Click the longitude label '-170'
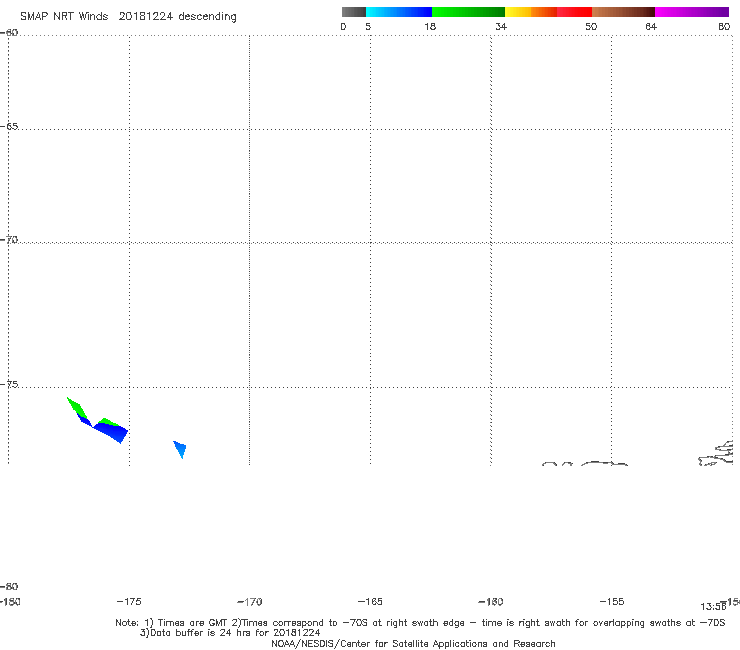 (250, 602)
